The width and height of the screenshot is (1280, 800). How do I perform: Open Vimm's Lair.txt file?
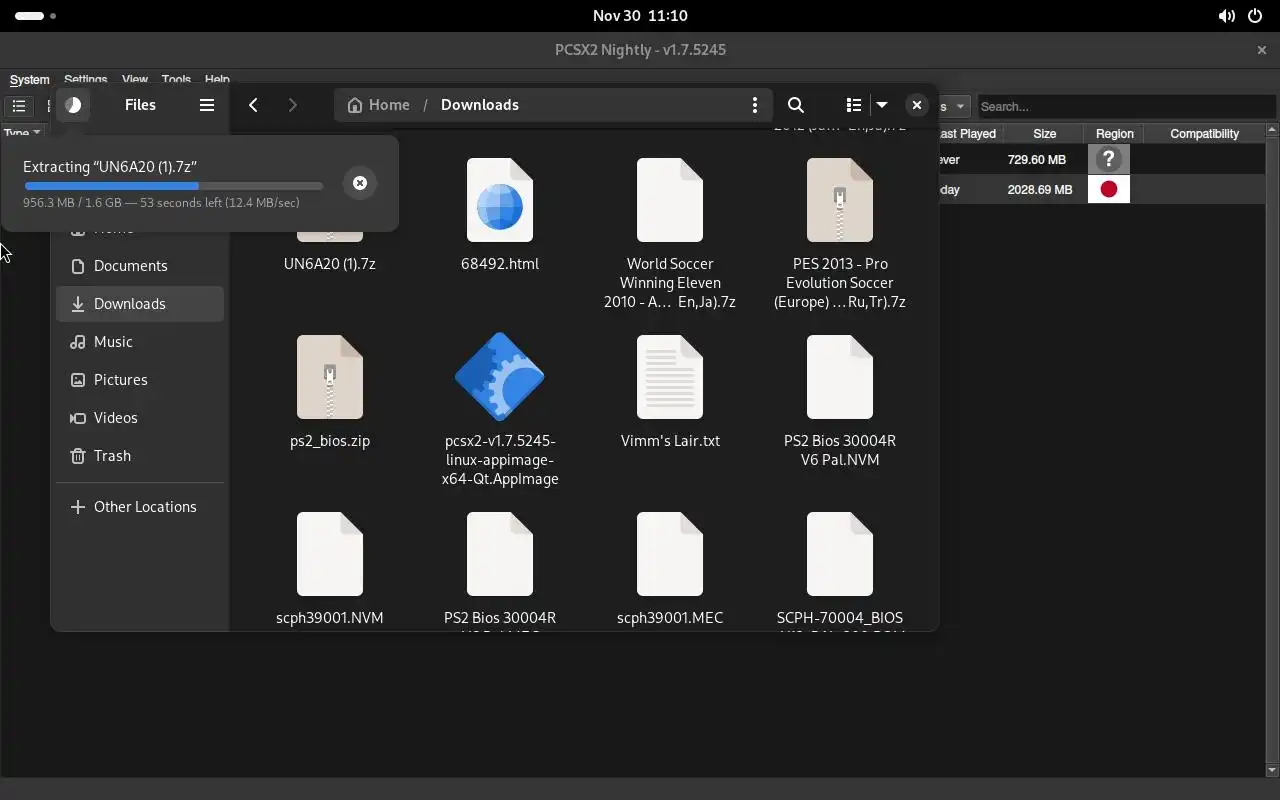tap(670, 392)
